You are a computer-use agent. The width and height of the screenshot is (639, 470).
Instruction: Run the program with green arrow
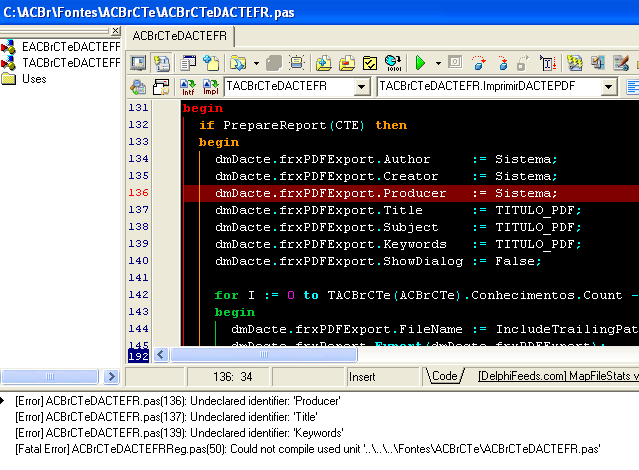pyautogui.click(x=420, y=63)
